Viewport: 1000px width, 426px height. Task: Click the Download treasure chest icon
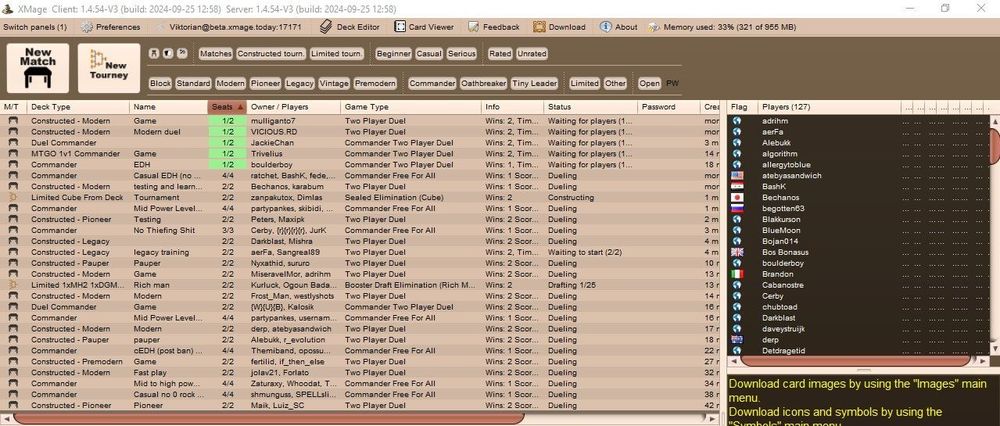click(x=539, y=27)
